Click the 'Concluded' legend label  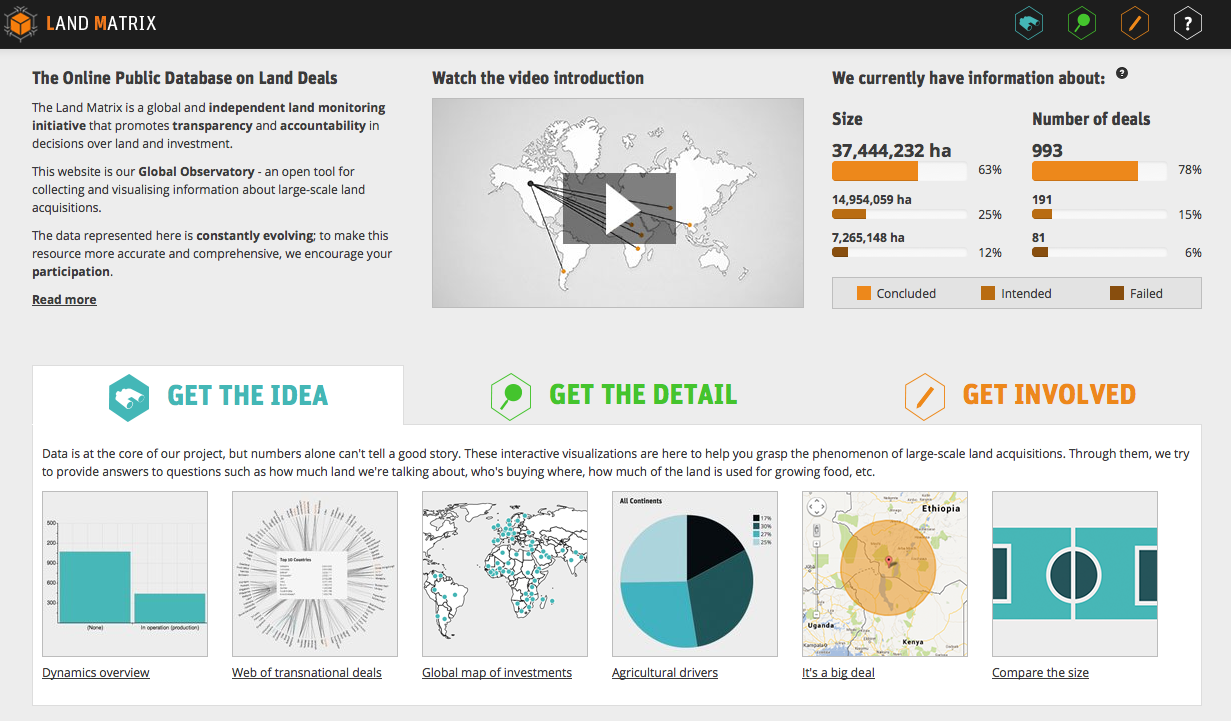906,294
